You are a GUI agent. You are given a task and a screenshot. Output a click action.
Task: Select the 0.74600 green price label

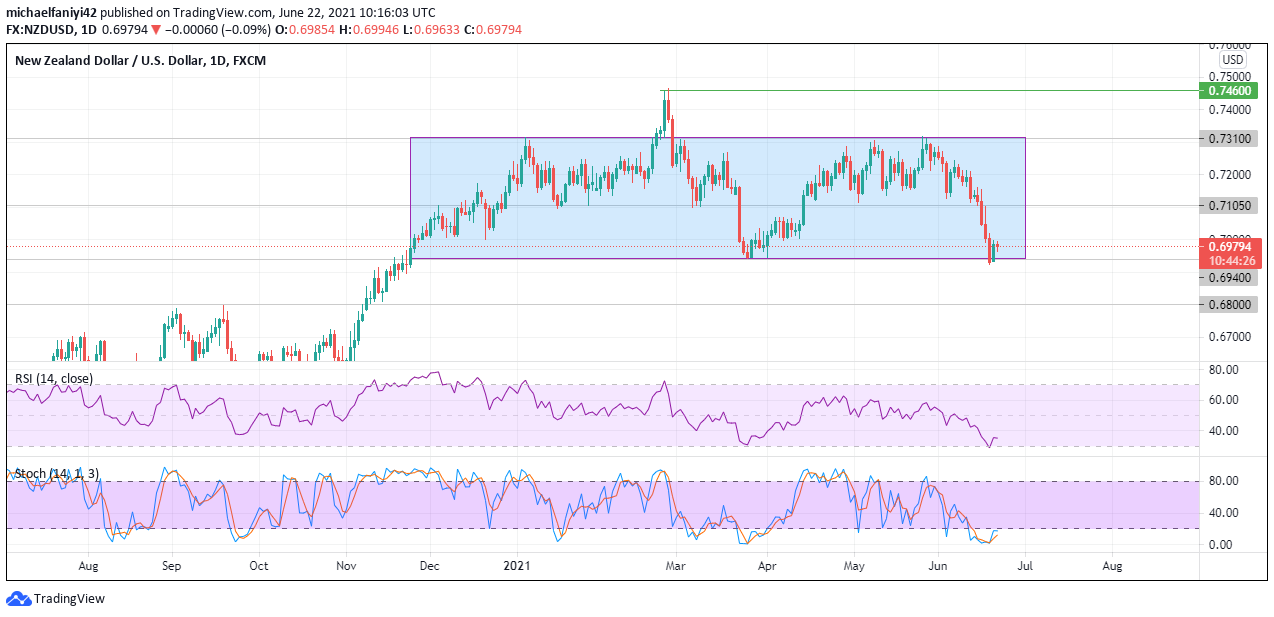point(1229,90)
